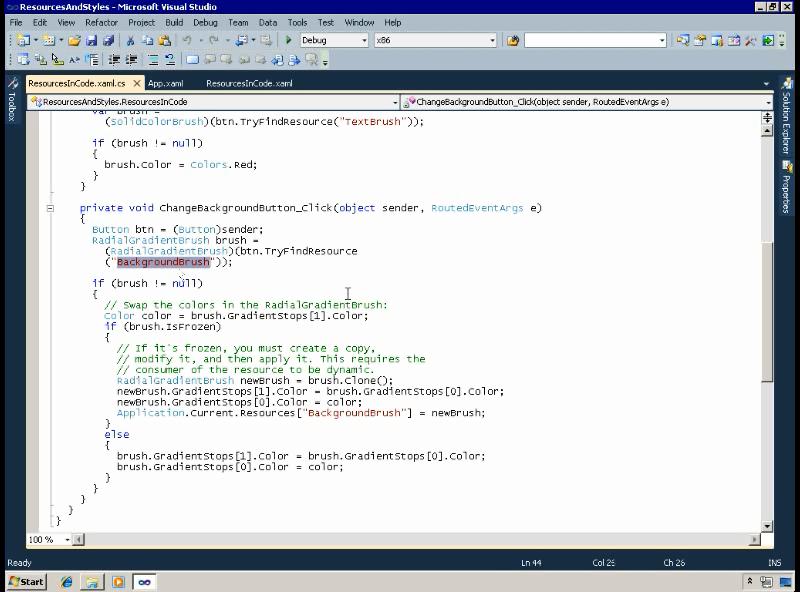
Task: Open the Find combo box dropdown arrow
Action: pyautogui.click(x=662, y=40)
